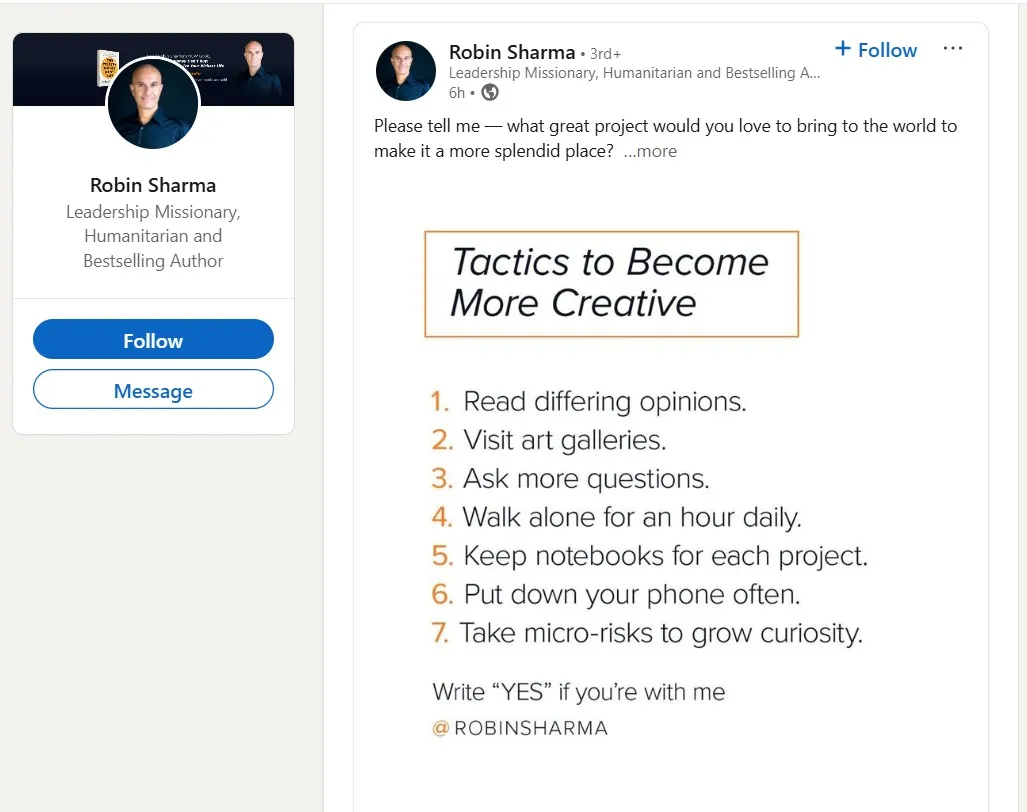Click the "@ROBINSHARMA" handle in the image
The image size is (1027, 812).
520,728
